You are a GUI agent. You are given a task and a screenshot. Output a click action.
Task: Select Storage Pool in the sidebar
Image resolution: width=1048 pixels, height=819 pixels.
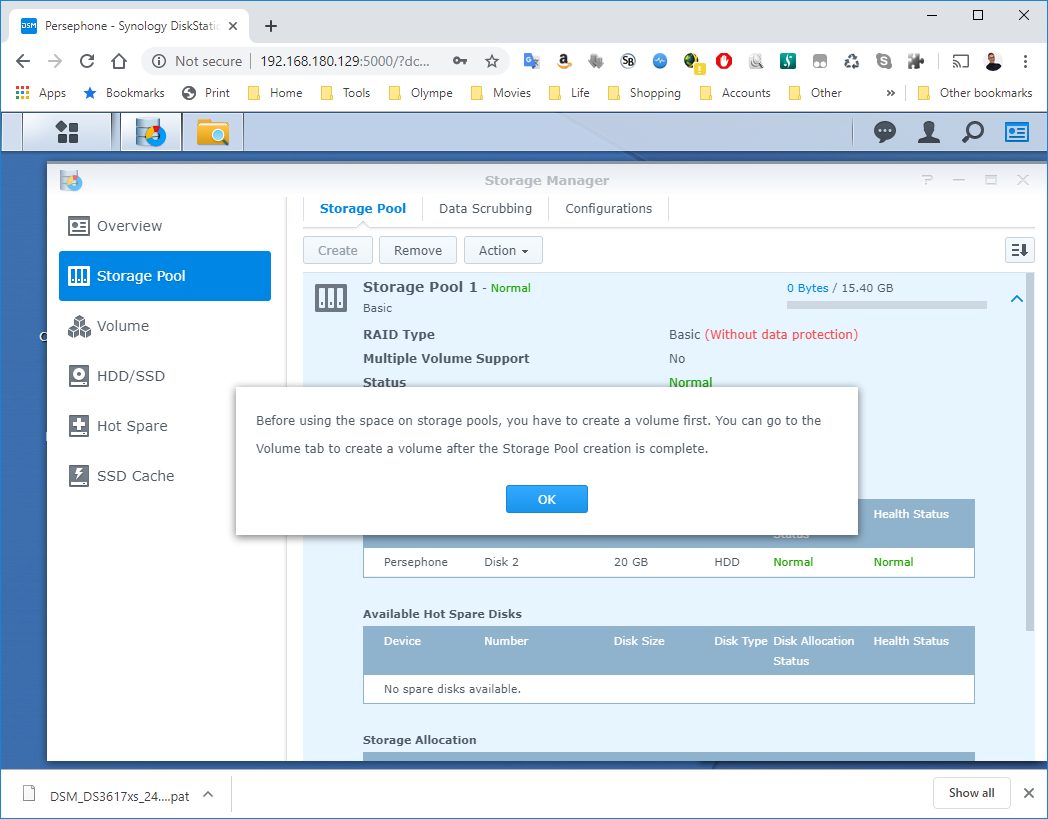pos(165,276)
